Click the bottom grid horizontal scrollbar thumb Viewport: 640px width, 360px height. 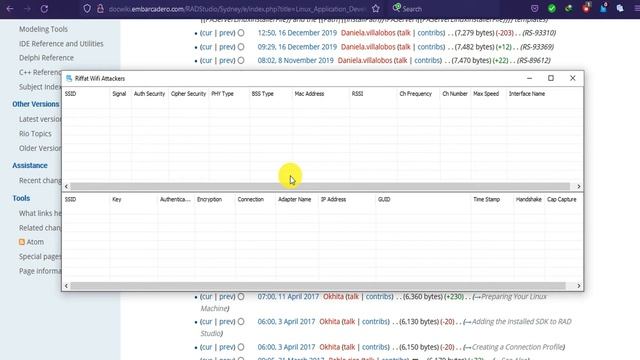(x=318, y=286)
